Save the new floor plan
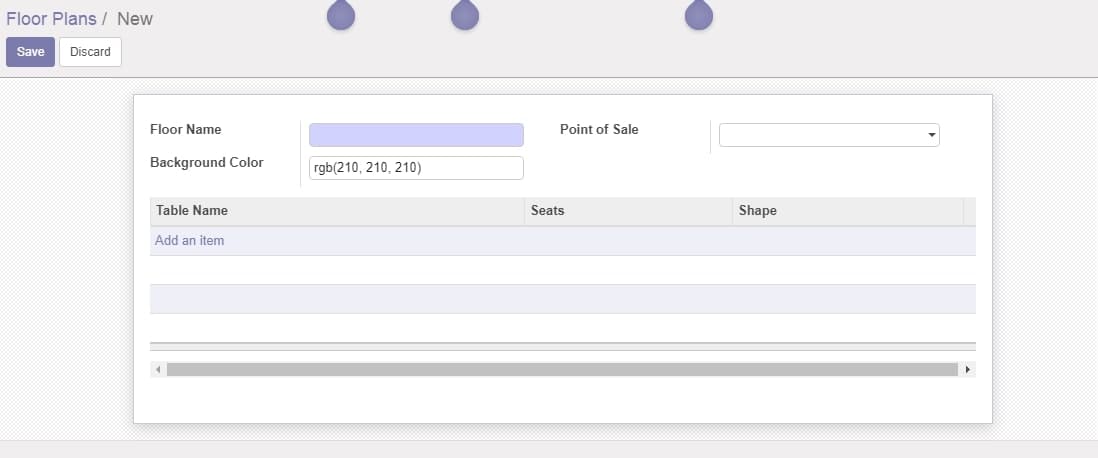This screenshot has height=458, width=1098. 30,52
